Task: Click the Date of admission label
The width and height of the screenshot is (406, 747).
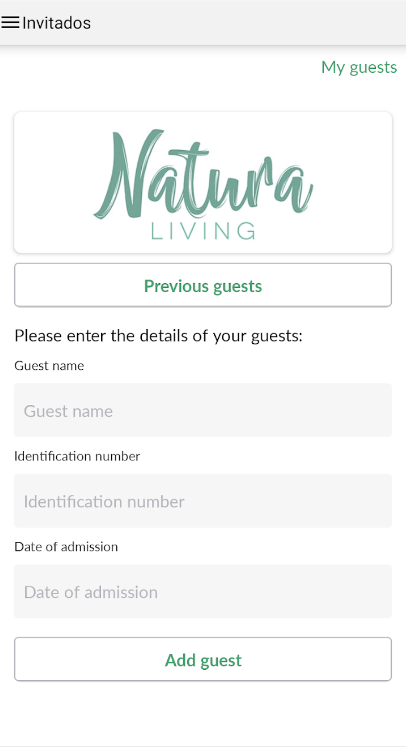Action: click(66, 546)
